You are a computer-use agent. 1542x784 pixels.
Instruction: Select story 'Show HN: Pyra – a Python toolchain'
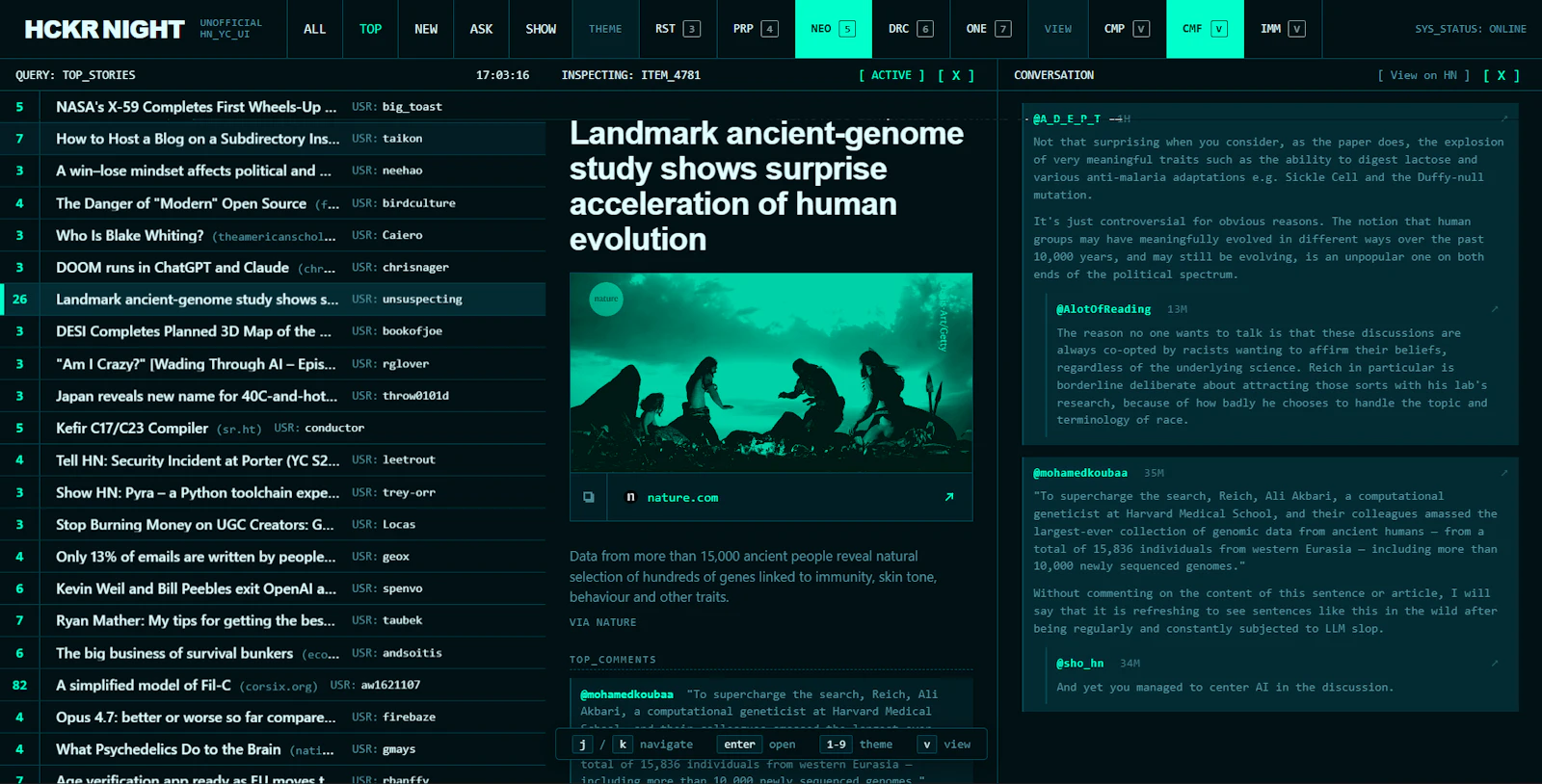pos(273,492)
